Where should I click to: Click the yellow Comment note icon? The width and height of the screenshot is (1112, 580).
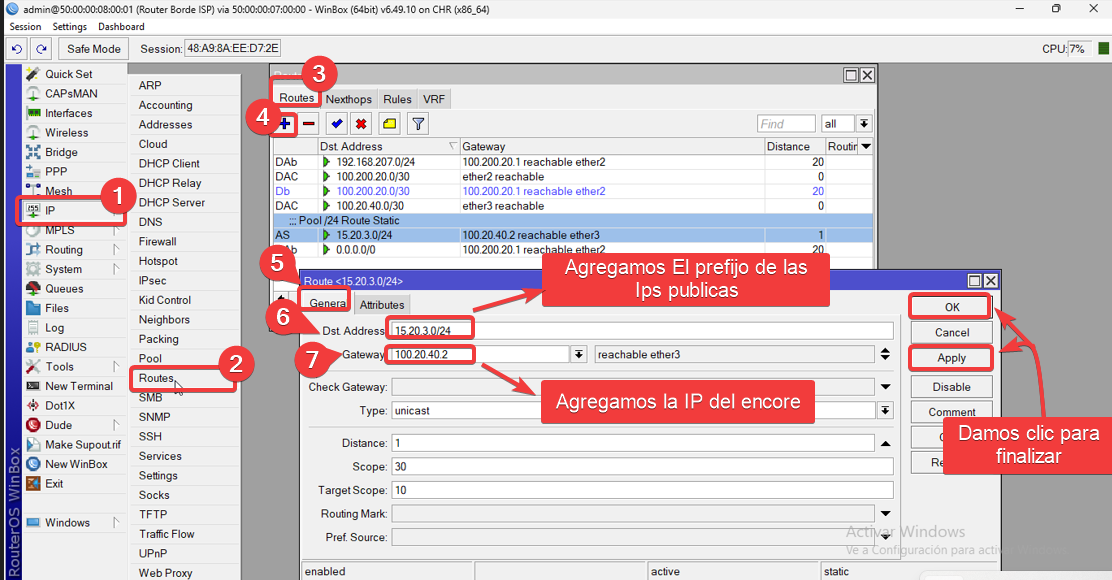click(389, 124)
